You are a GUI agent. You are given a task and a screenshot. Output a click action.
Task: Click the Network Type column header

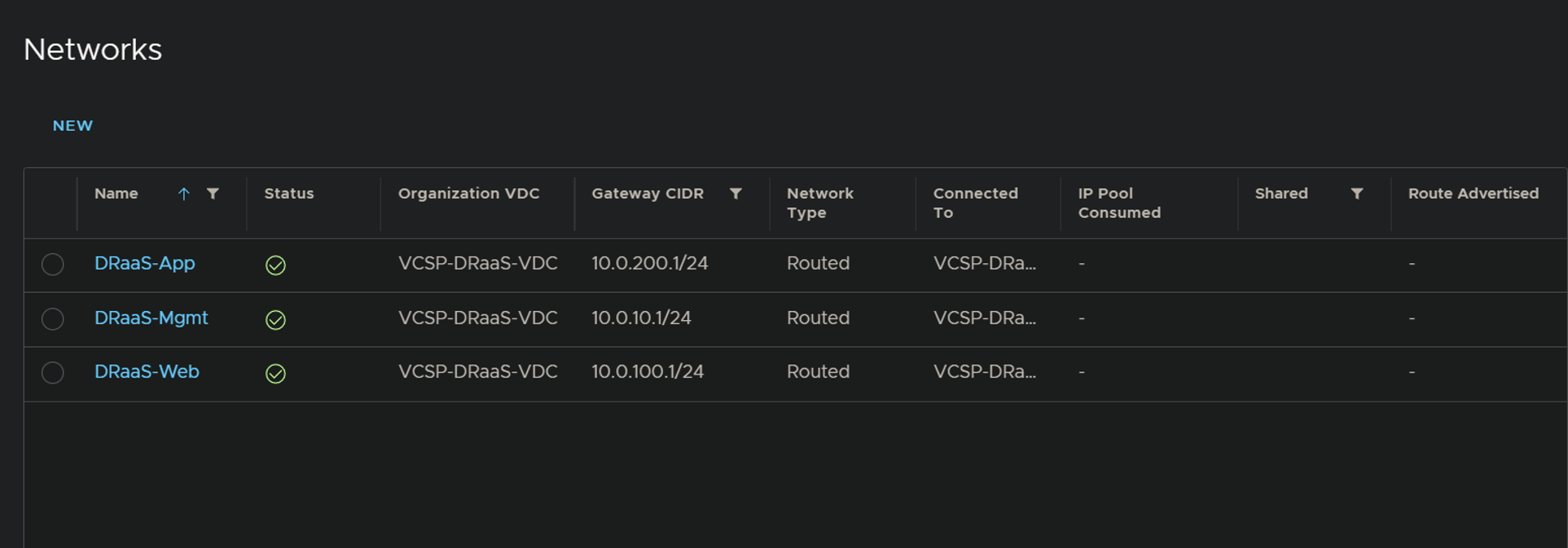820,203
